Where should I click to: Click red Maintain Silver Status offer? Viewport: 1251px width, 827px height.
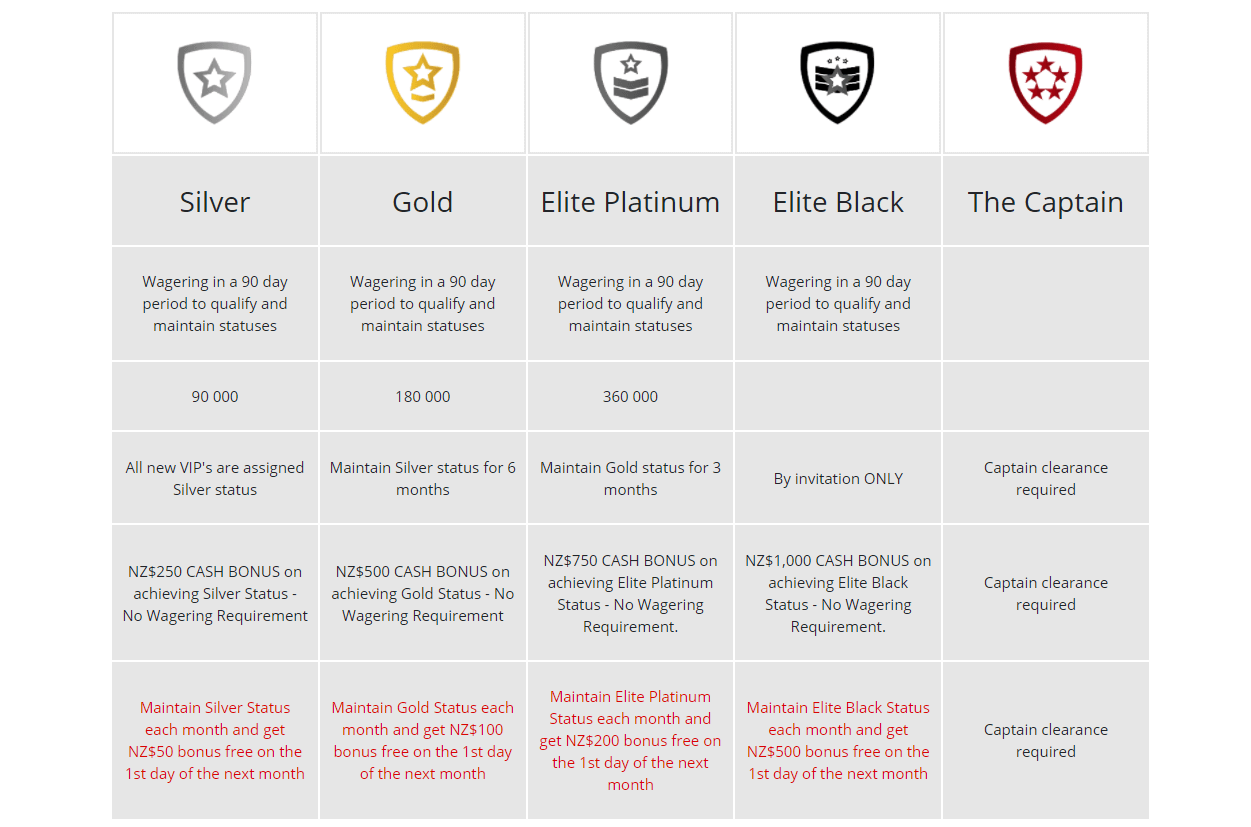215,741
